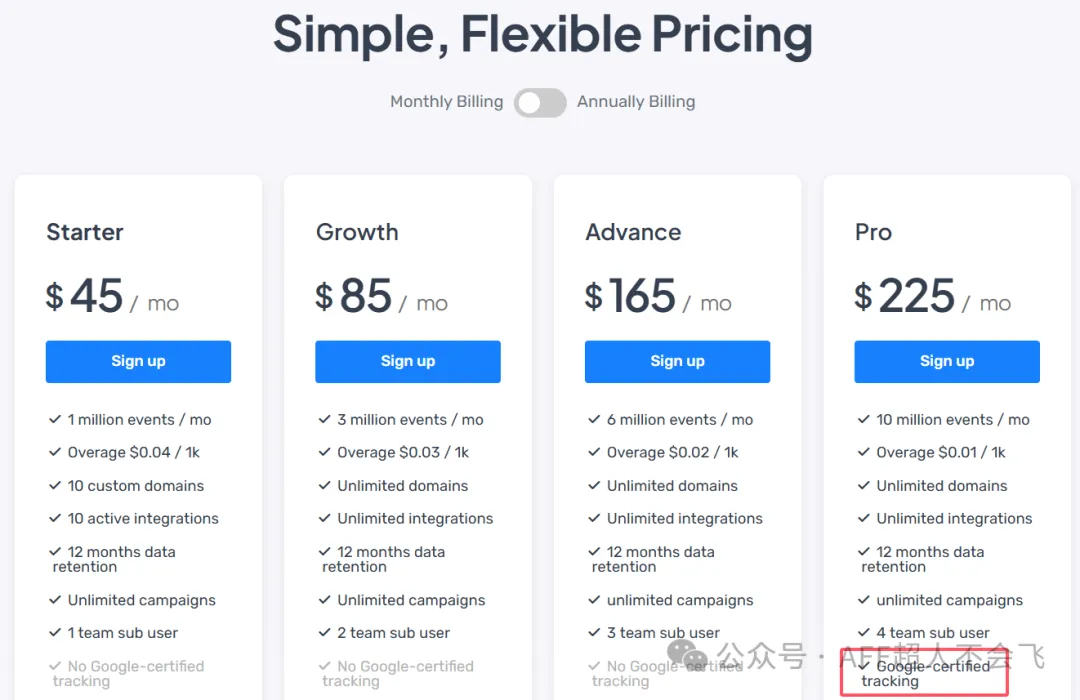This screenshot has width=1080, height=700.
Task: Click greyed checkmark for Starter Google-certified tracking
Action: 55,666
